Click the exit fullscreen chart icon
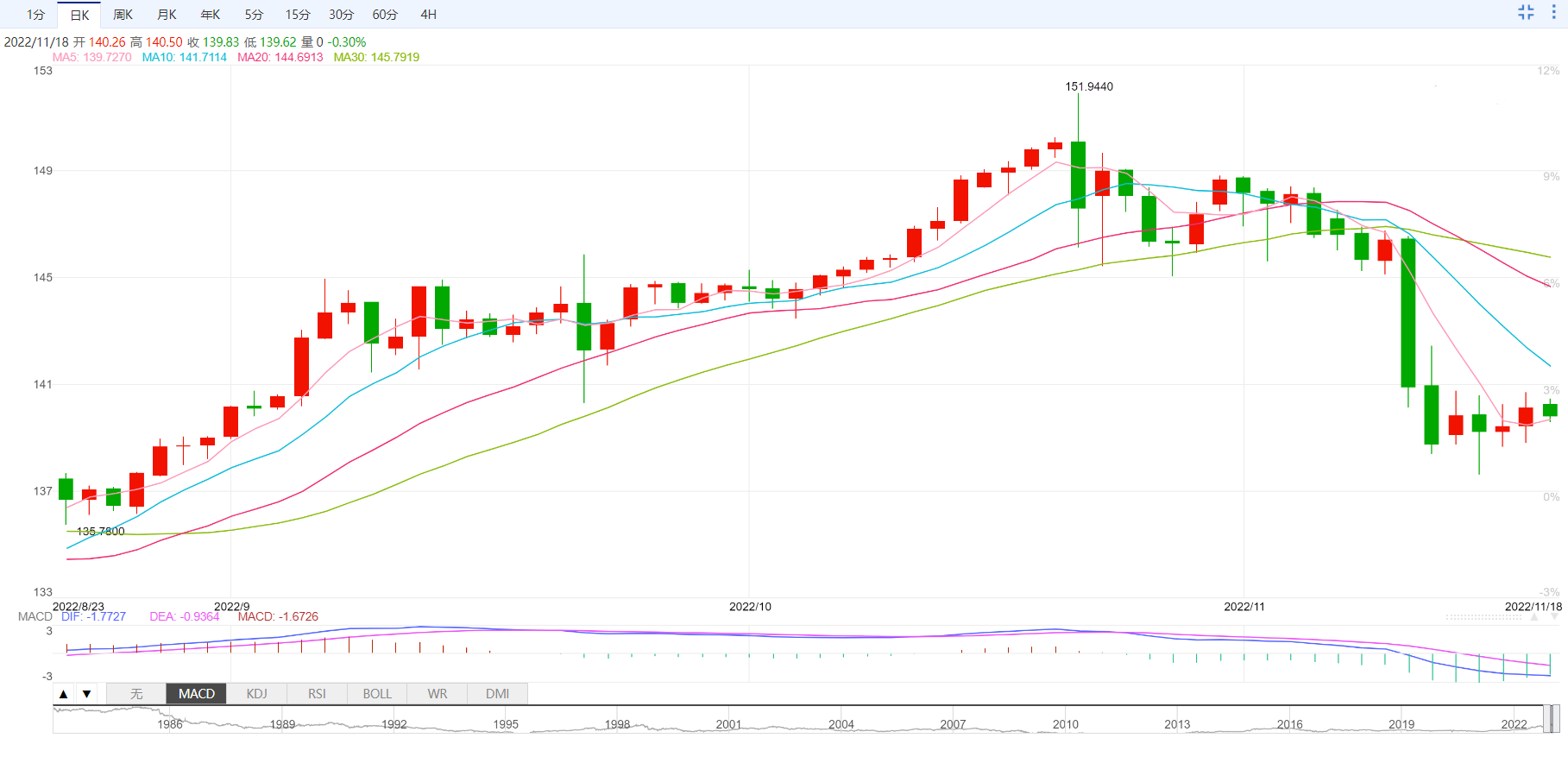This screenshot has height=757, width=1568. pos(1526,12)
